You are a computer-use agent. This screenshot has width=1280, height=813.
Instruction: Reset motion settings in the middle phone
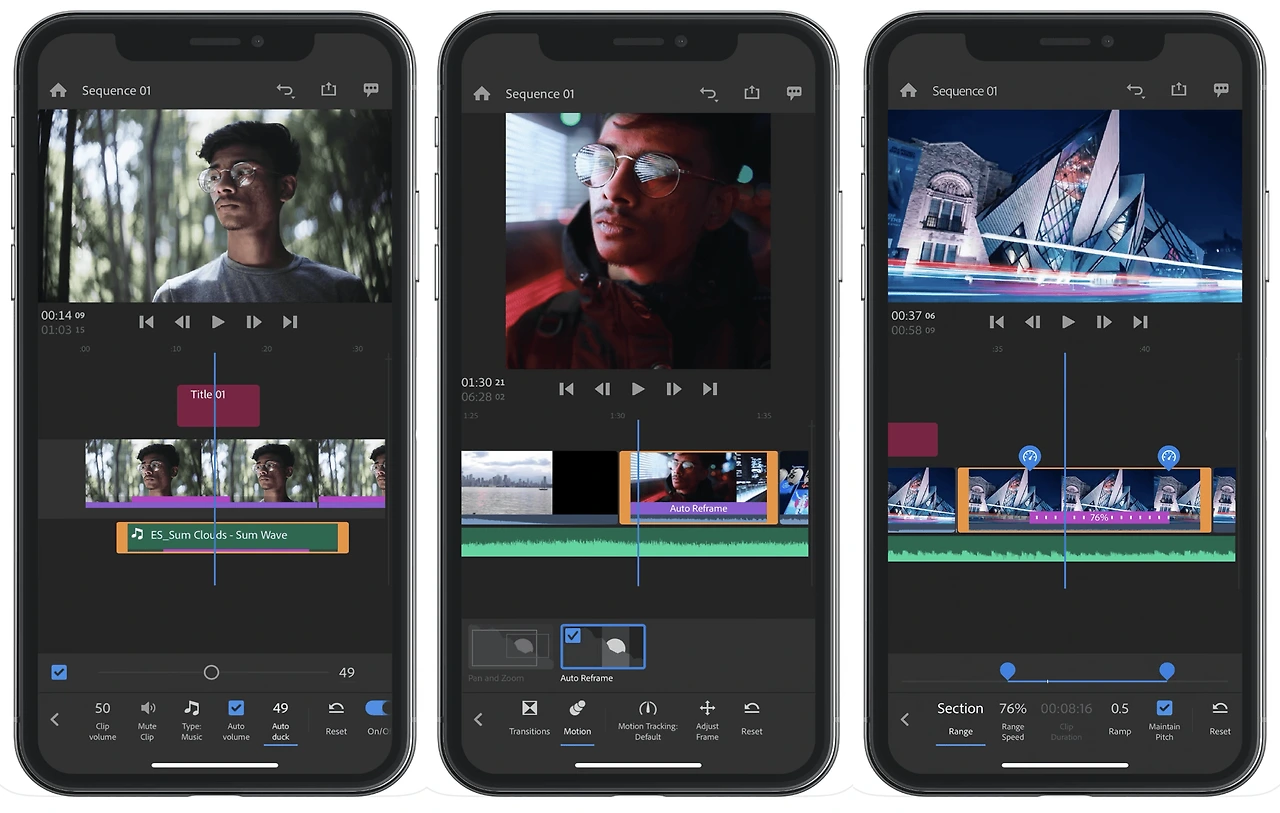point(752,717)
